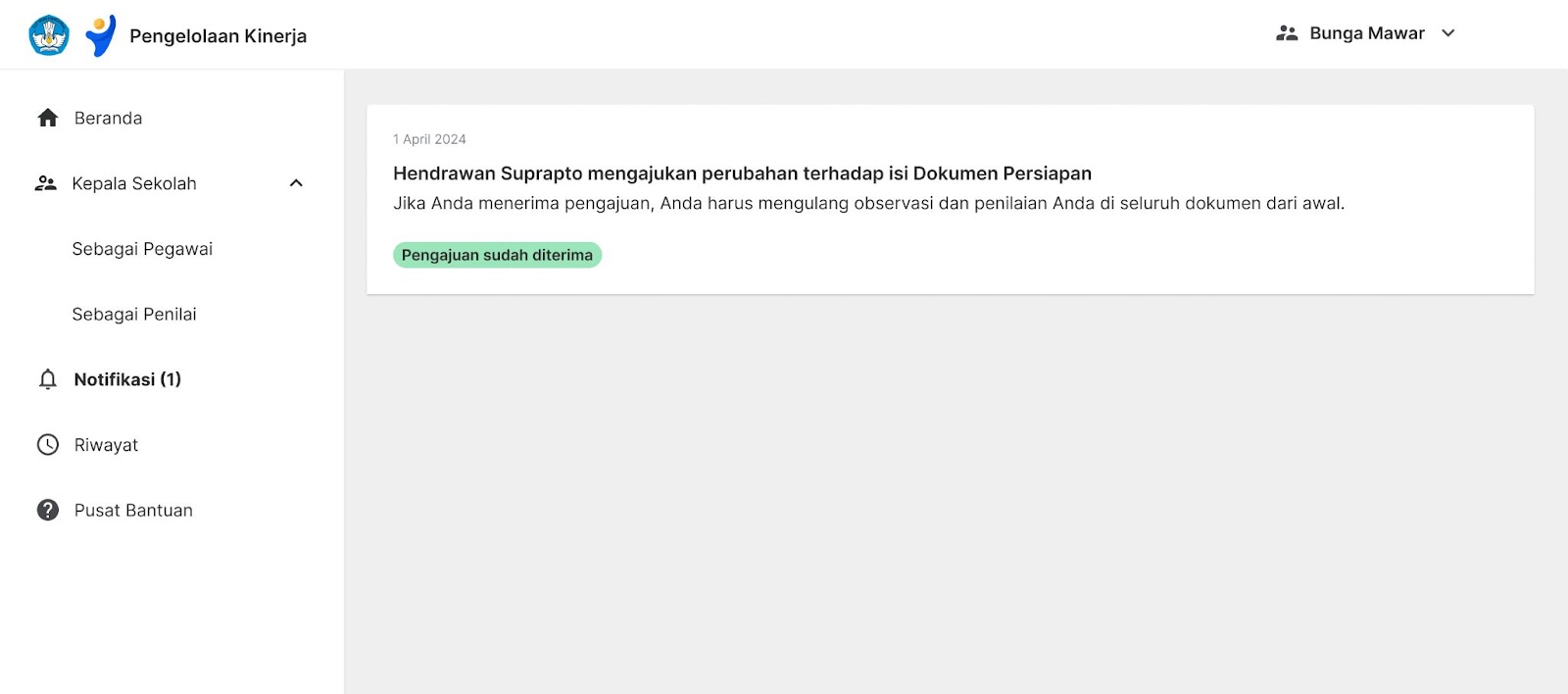Select the Kepala Sekolah menu label

tap(134, 183)
